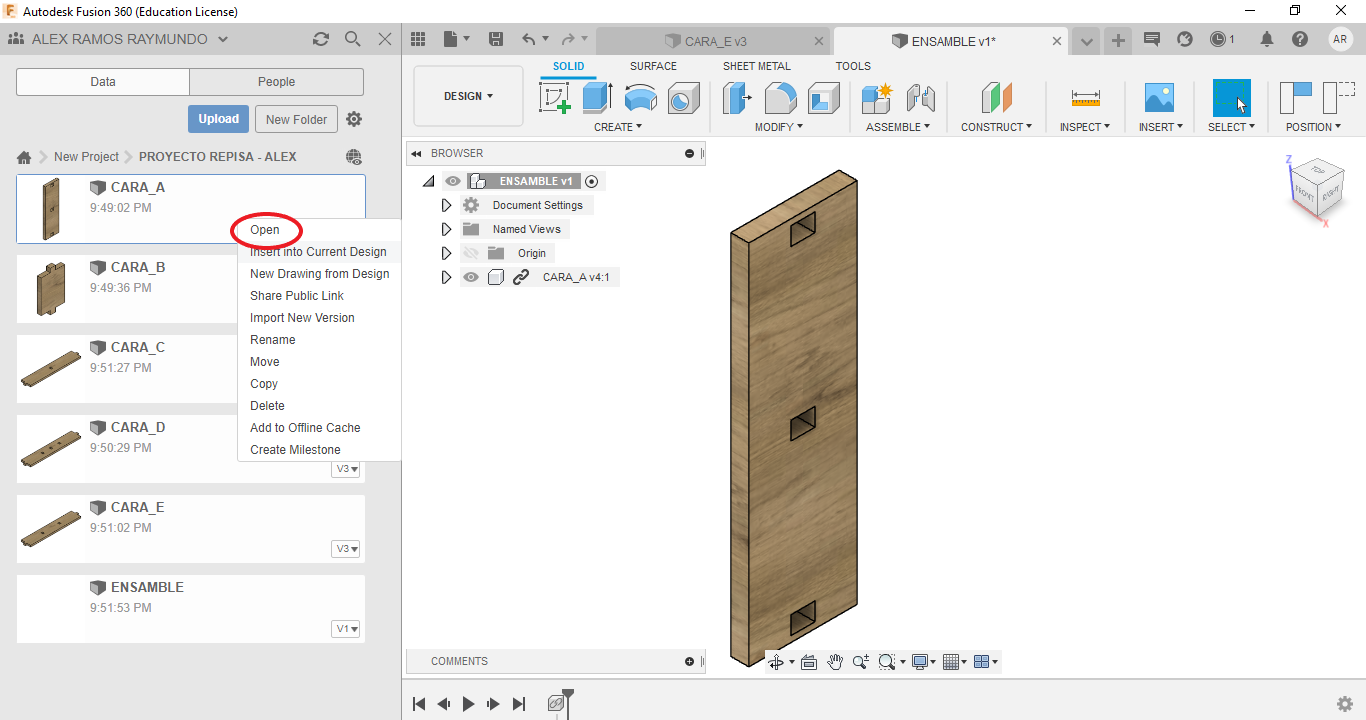Click the Create Sketch icon

(x=554, y=98)
